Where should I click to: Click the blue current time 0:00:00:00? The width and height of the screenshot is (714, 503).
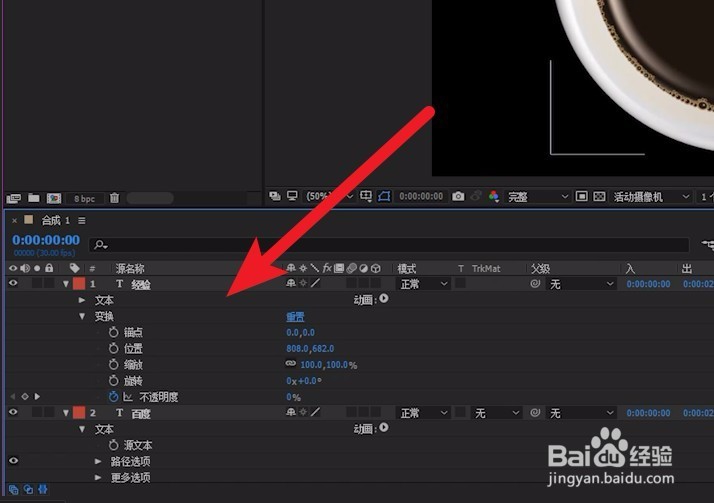click(46, 240)
